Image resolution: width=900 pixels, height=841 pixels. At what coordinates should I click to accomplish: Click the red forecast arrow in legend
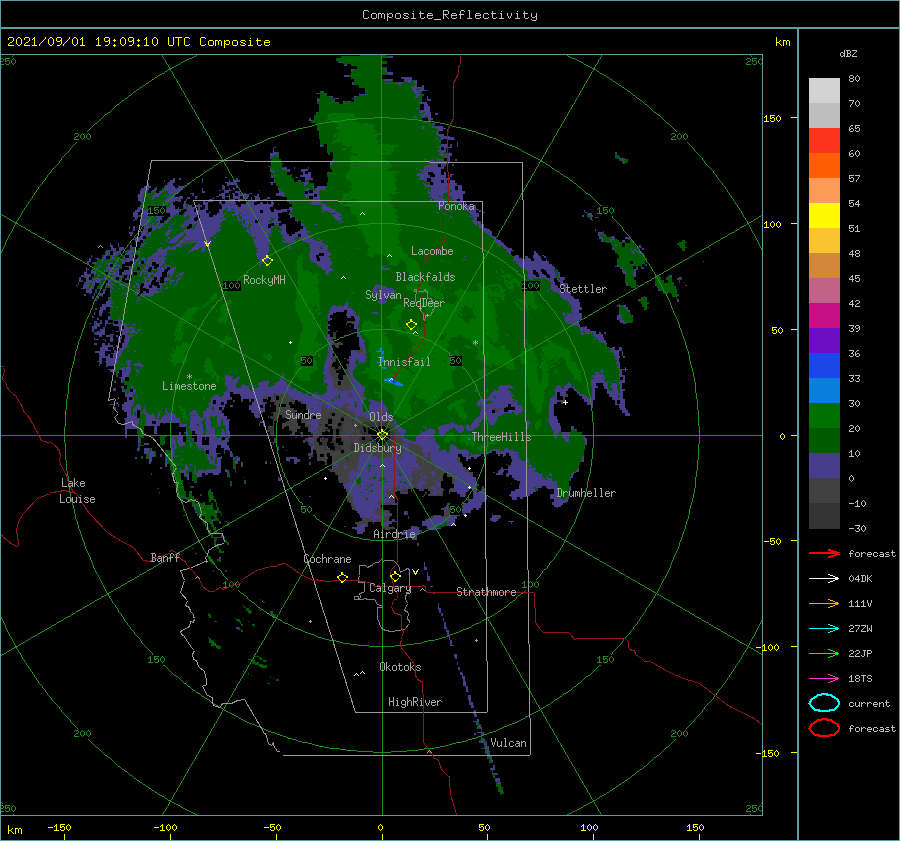click(x=824, y=553)
